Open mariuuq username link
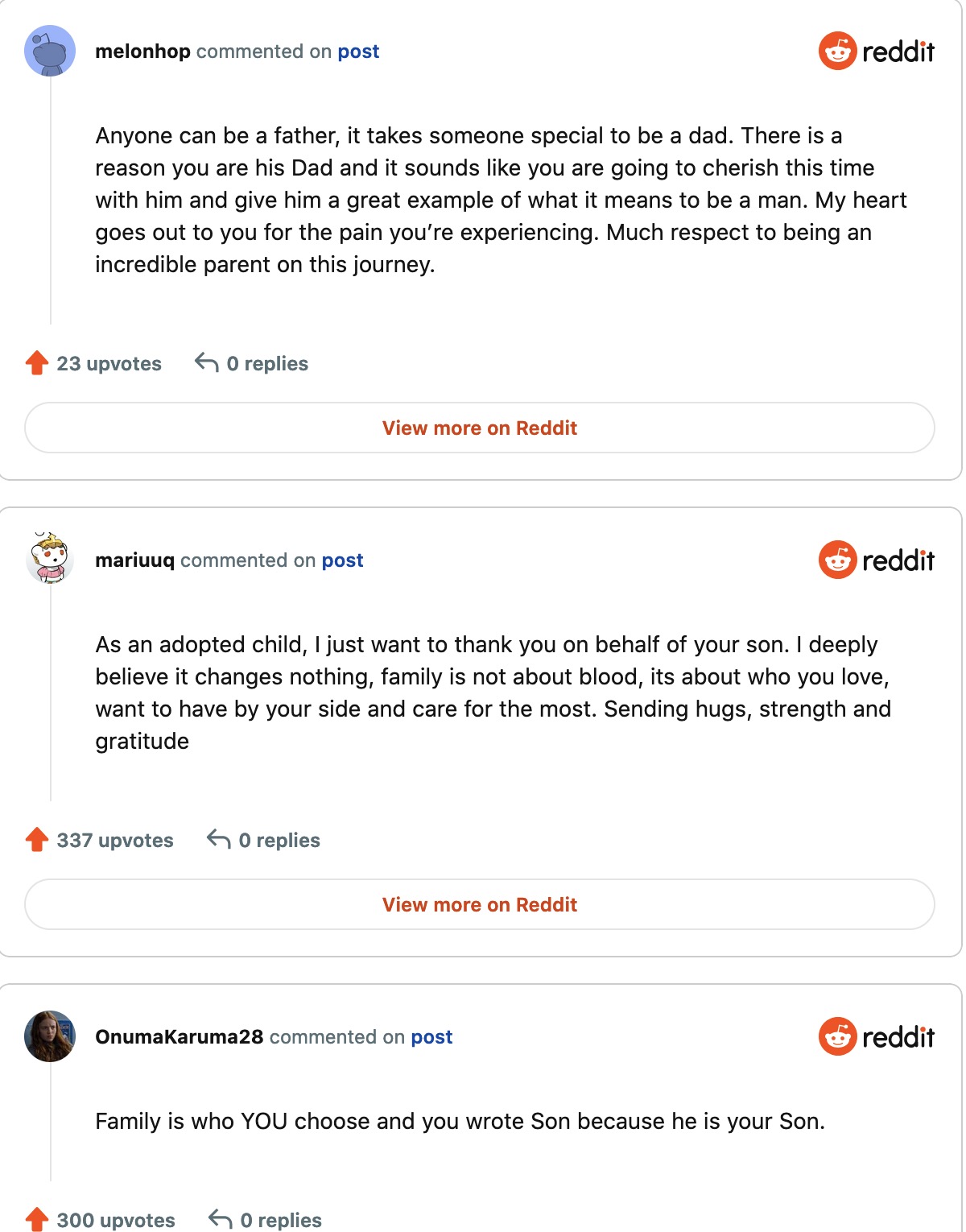The height and width of the screenshot is (1232, 966). click(x=134, y=560)
